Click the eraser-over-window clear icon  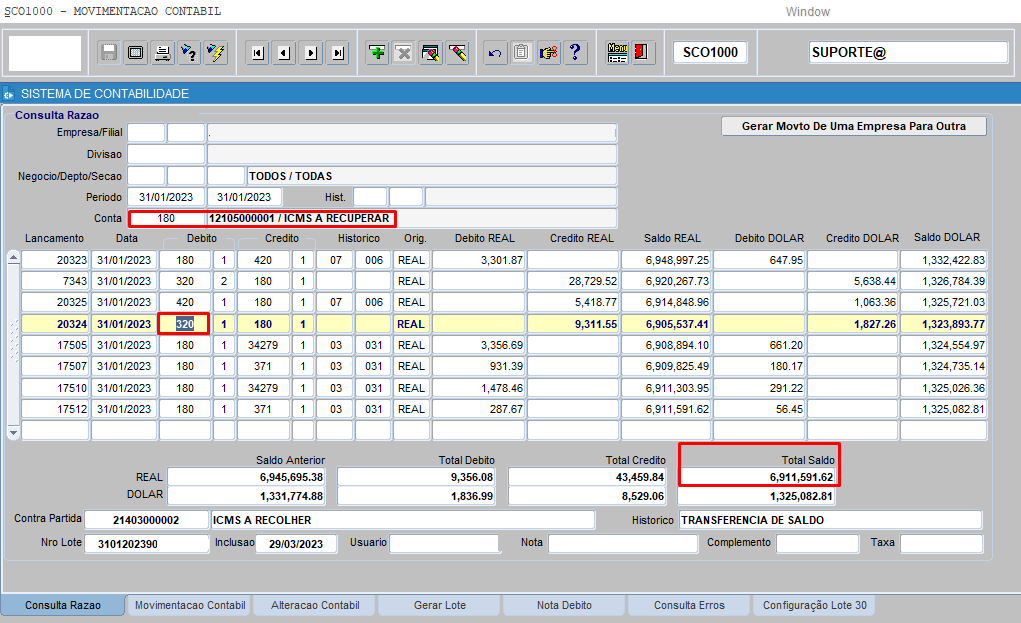pyautogui.click(x=430, y=53)
